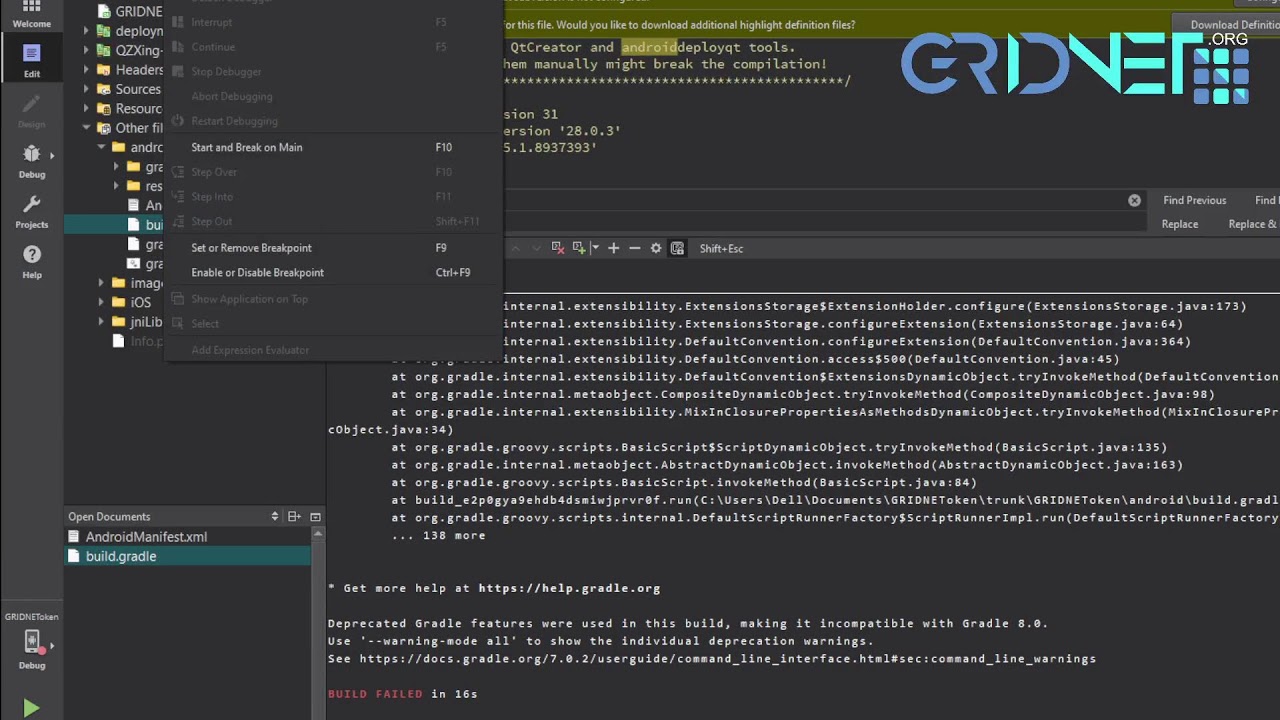Expand the Resources folder arrow
Viewport: 1280px width, 720px height.
tap(87, 108)
